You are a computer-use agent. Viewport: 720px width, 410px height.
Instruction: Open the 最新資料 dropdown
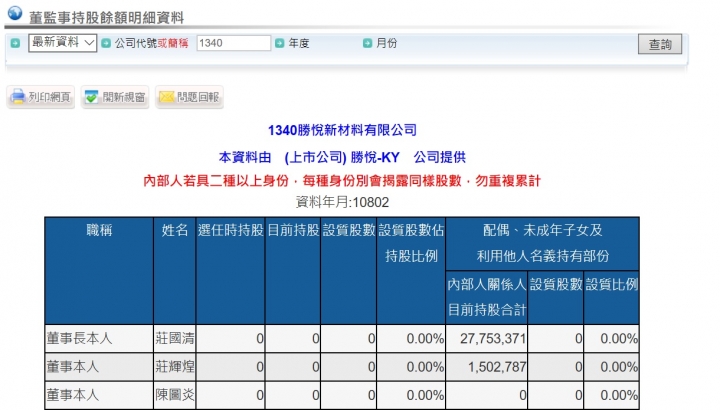(62, 43)
